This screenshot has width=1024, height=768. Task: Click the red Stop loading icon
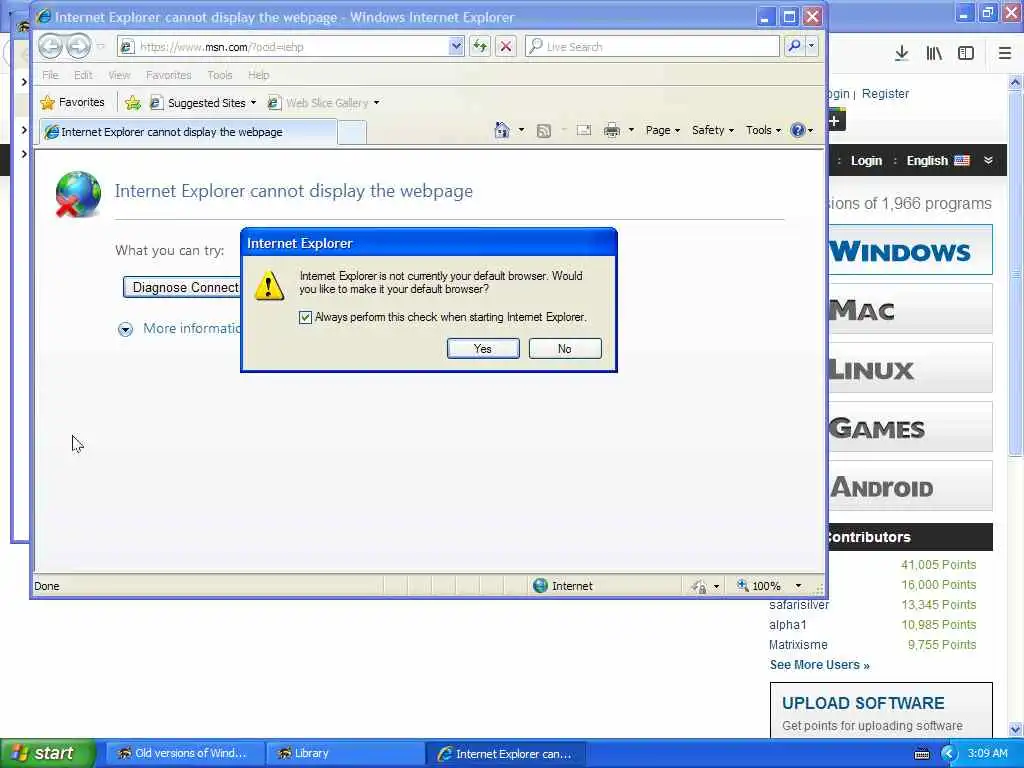point(505,46)
